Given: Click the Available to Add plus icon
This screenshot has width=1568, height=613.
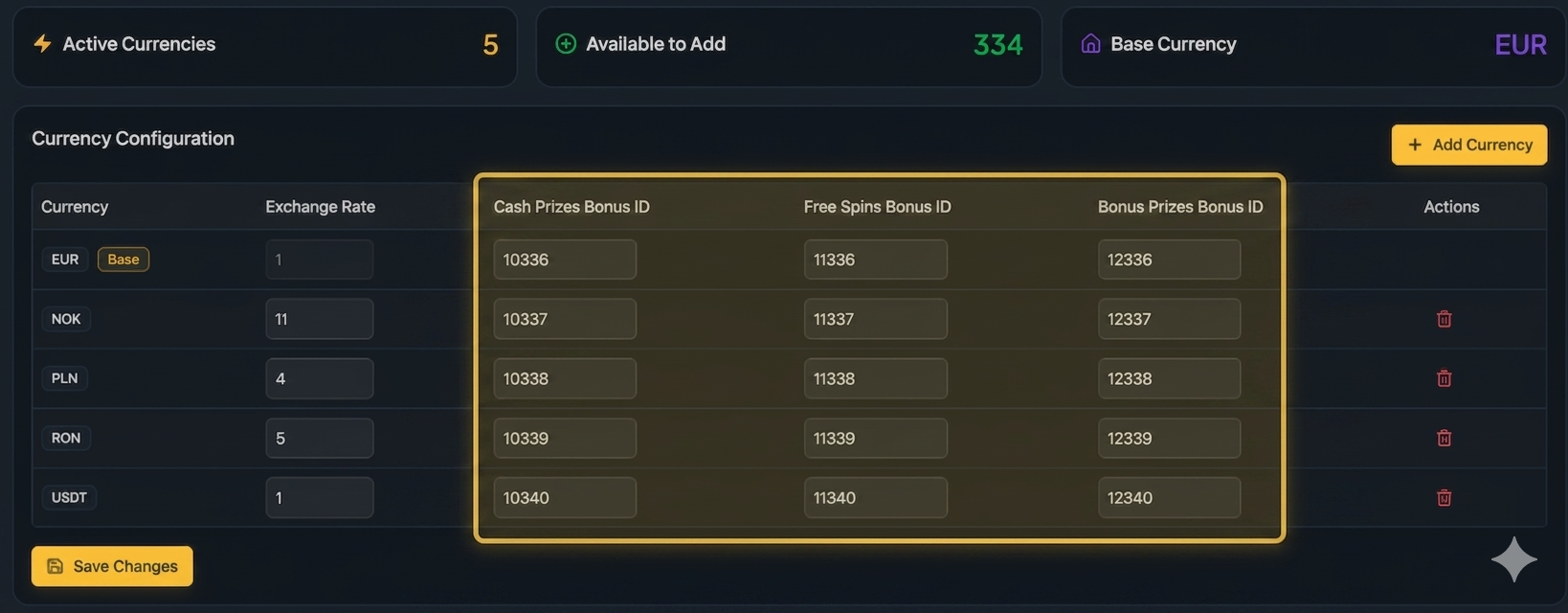Looking at the screenshot, I should [566, 44].
